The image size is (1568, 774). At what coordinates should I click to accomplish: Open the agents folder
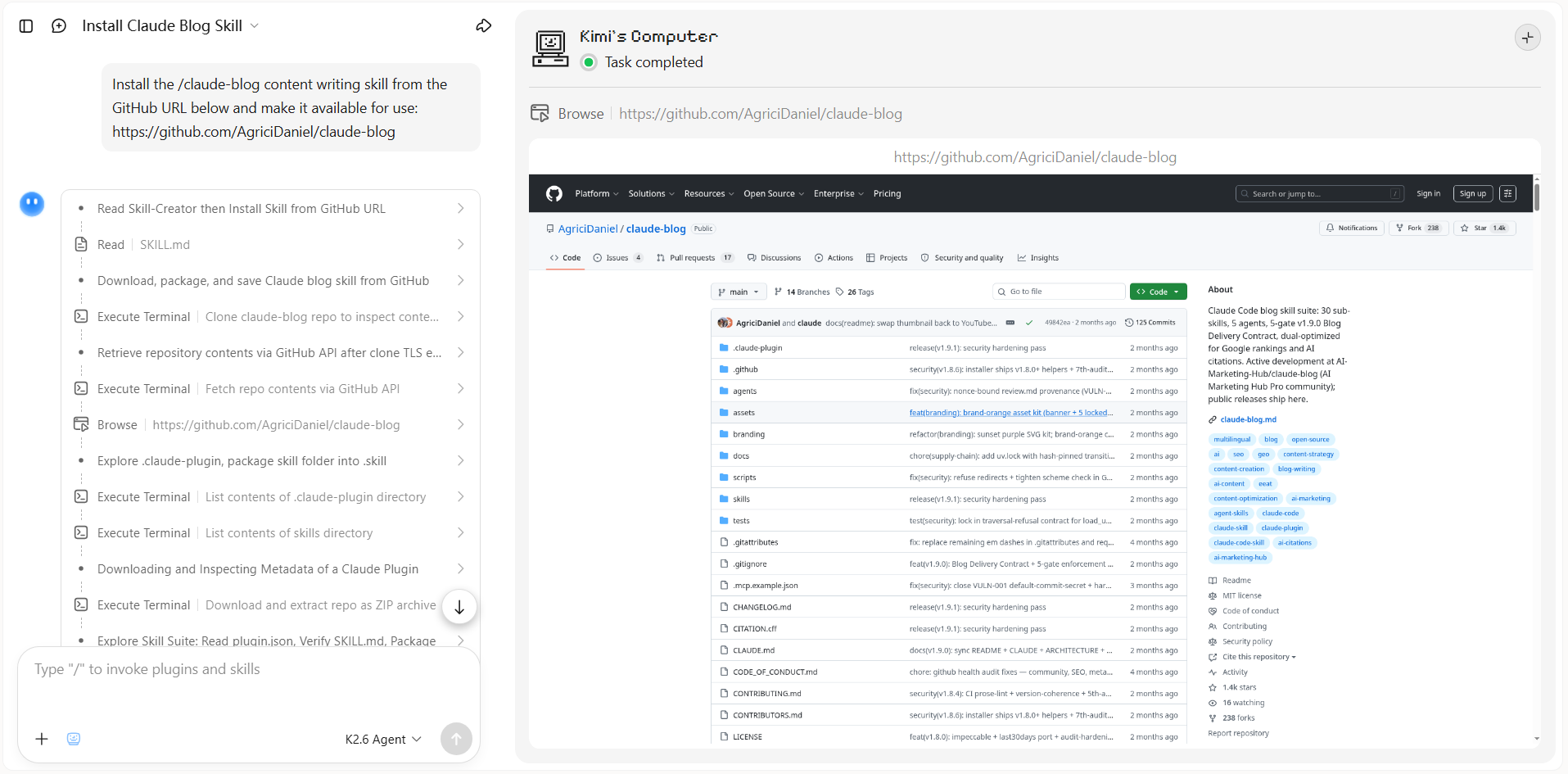[744, 392]
